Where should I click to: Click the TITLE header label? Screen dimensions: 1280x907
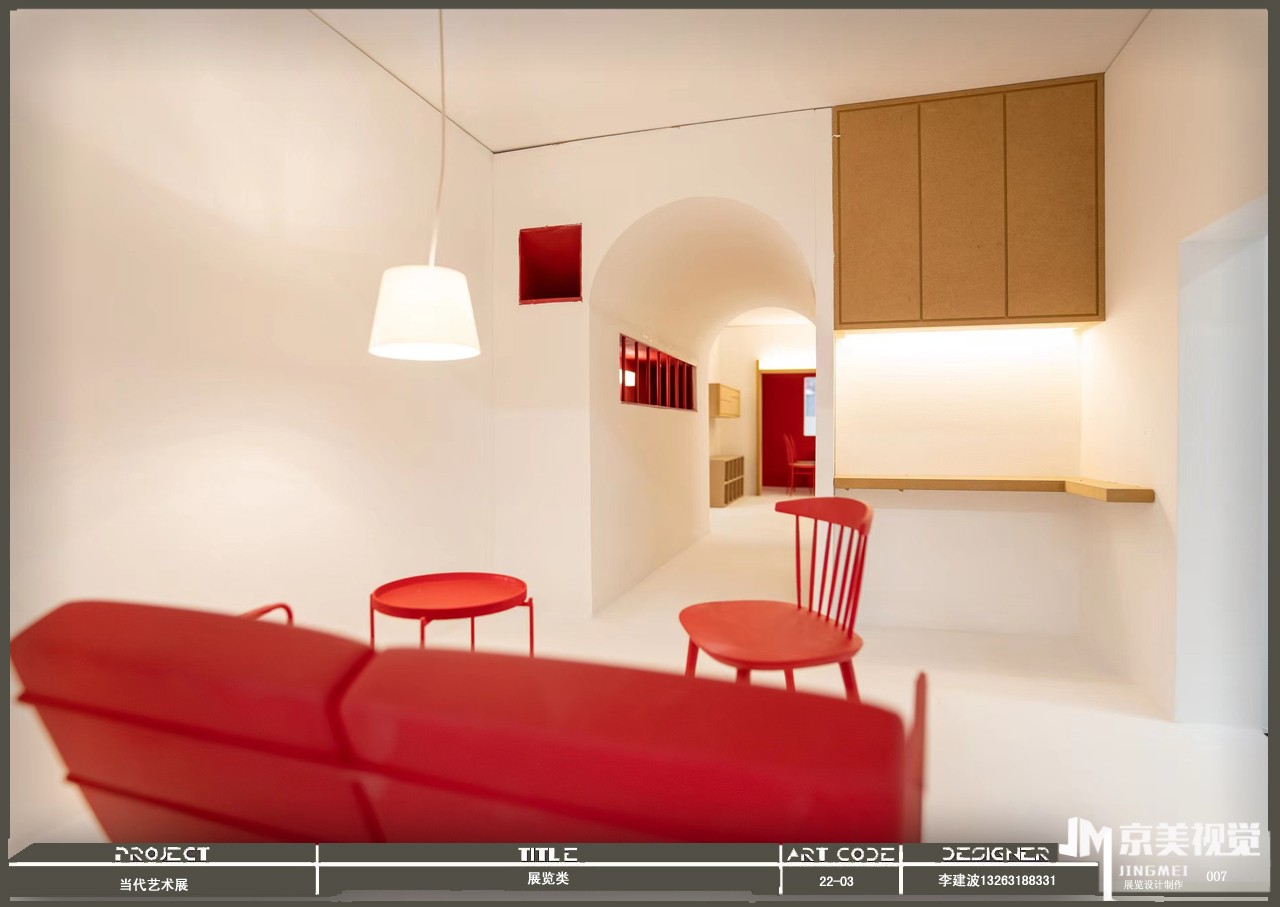click(x=547, y=854)
